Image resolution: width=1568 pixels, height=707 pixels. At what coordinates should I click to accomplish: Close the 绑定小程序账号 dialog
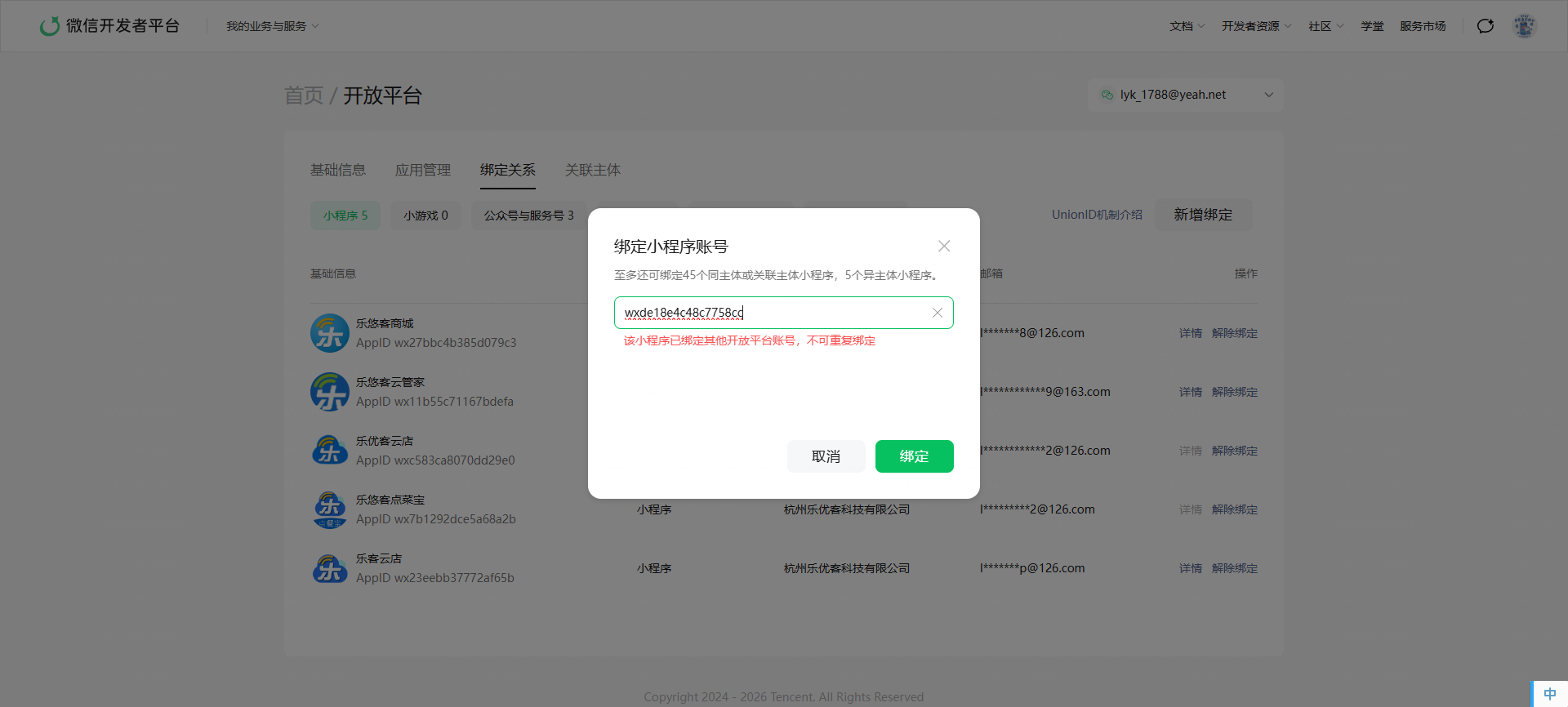tap(944, 246)
